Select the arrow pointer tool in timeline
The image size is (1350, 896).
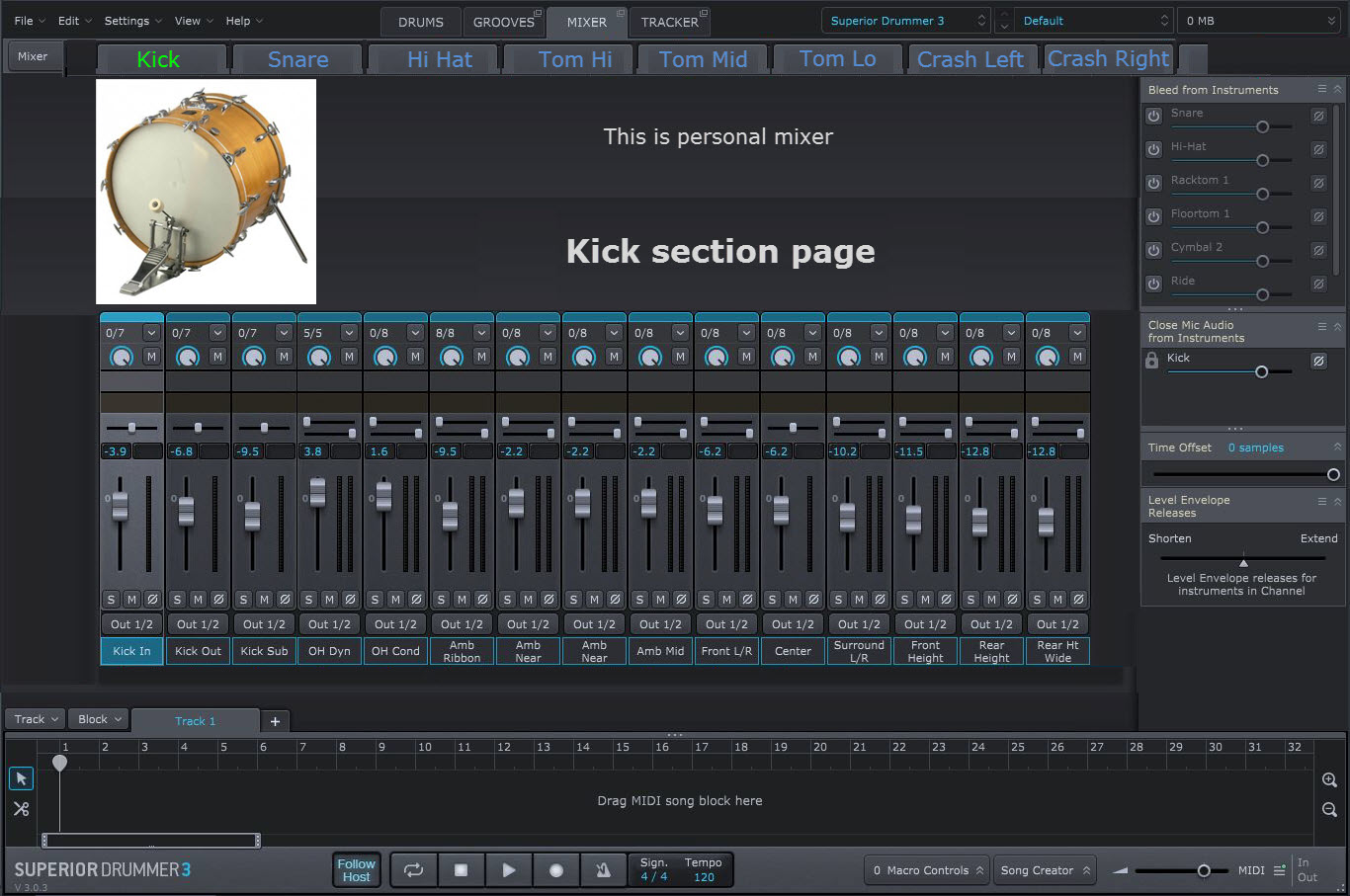tap(20, 778)
